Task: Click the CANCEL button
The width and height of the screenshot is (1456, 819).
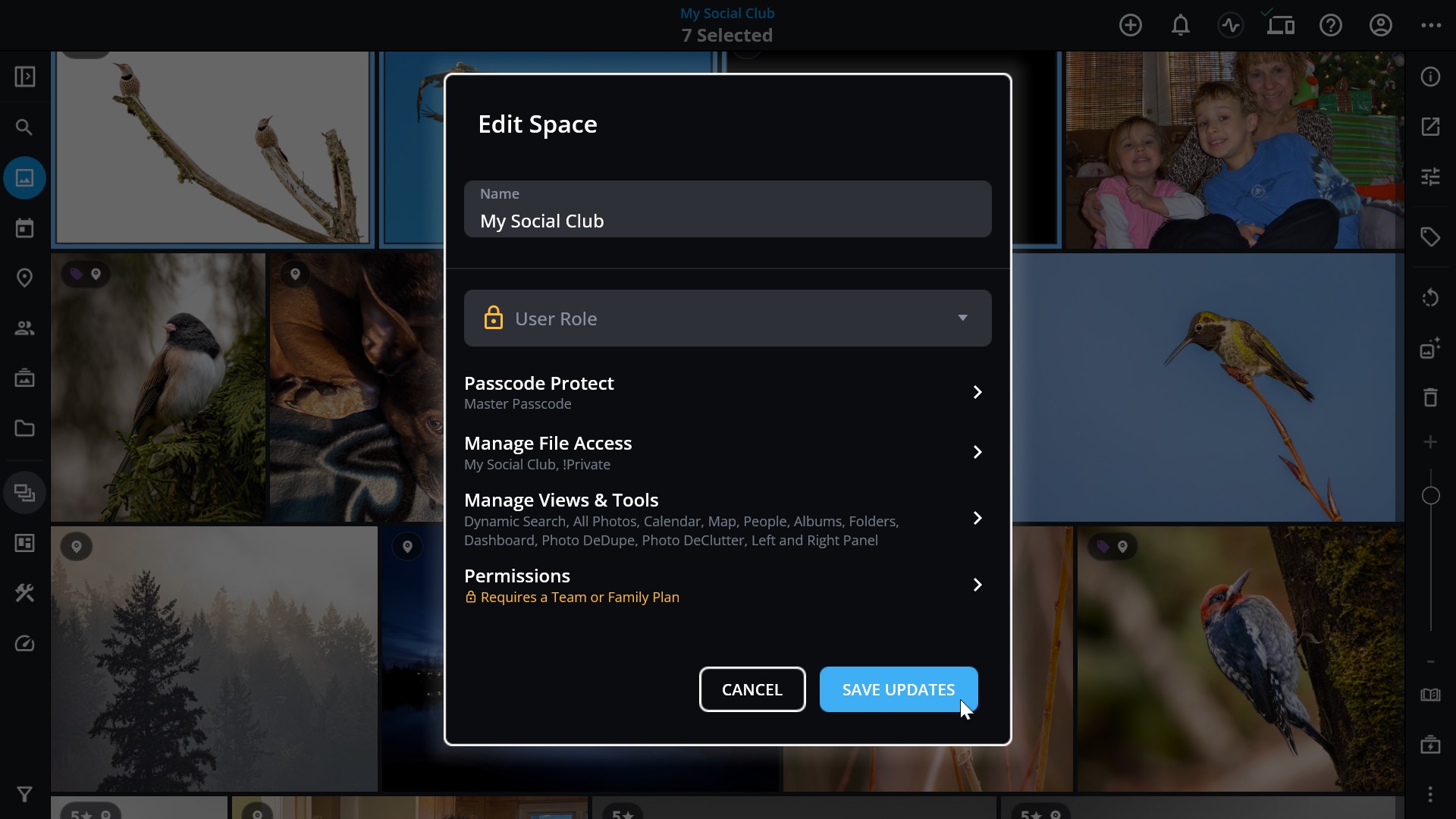Action: (x=752, y=689)
